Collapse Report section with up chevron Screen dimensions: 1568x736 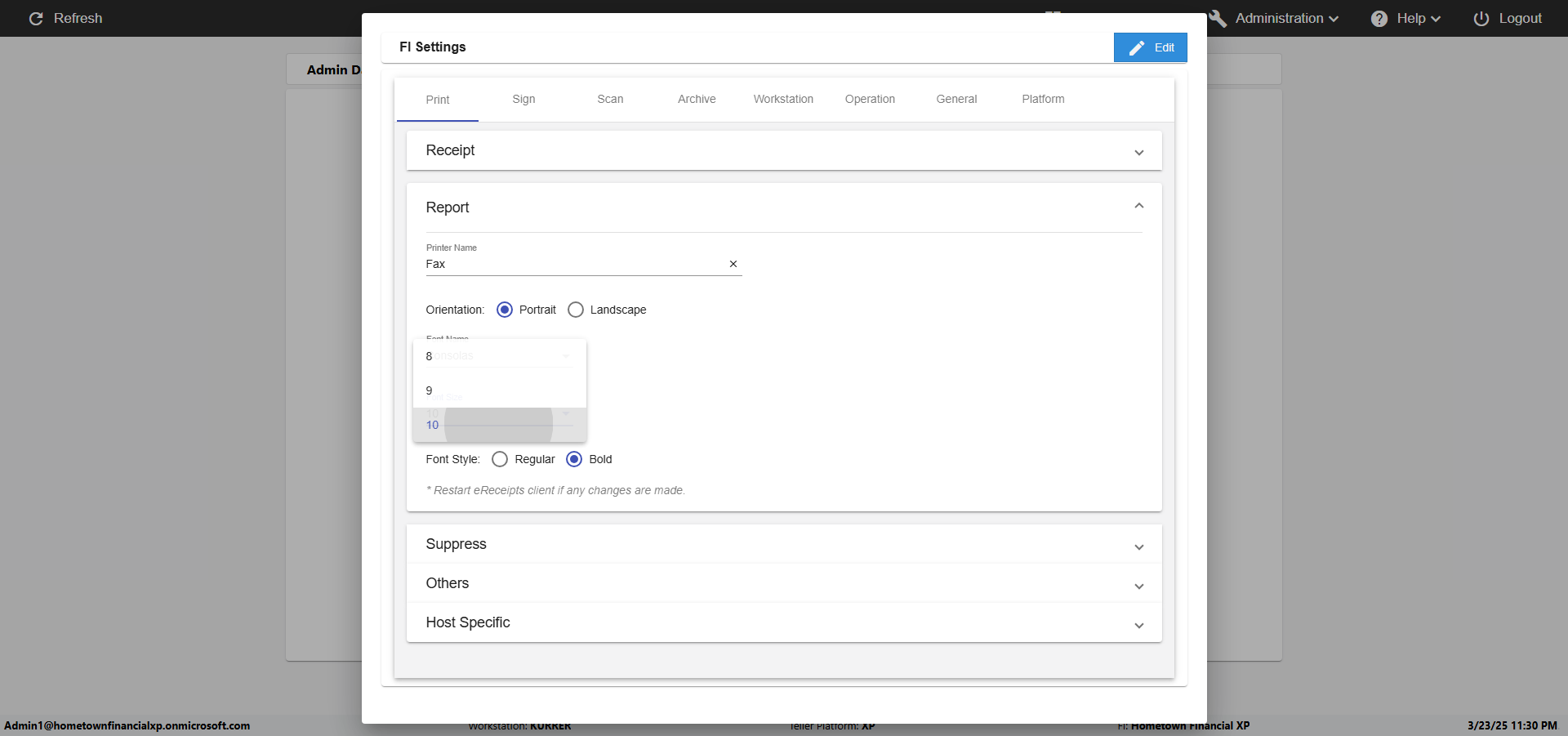coord(1139,206)
